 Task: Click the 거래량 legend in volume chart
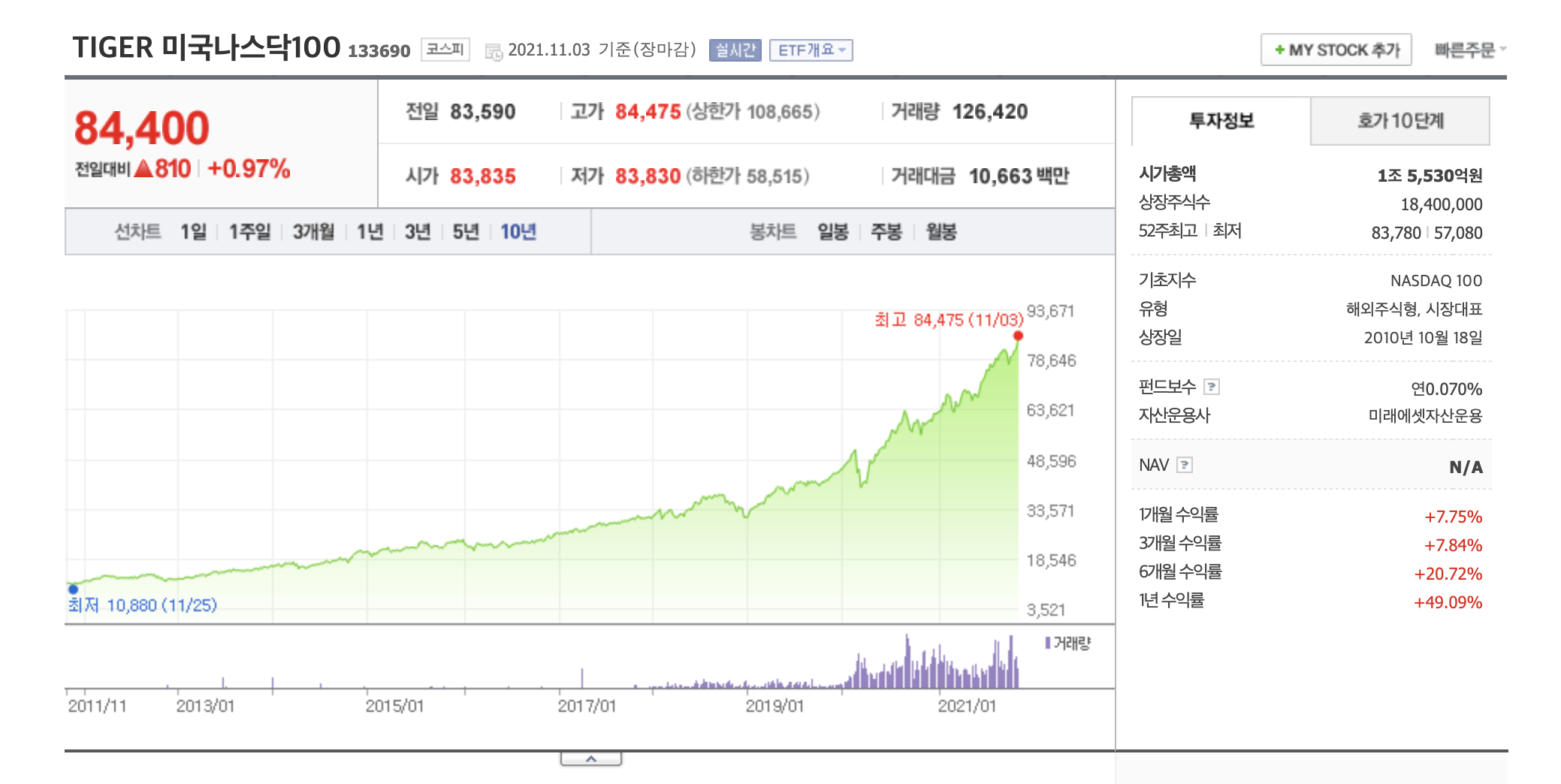(1067, 643)
